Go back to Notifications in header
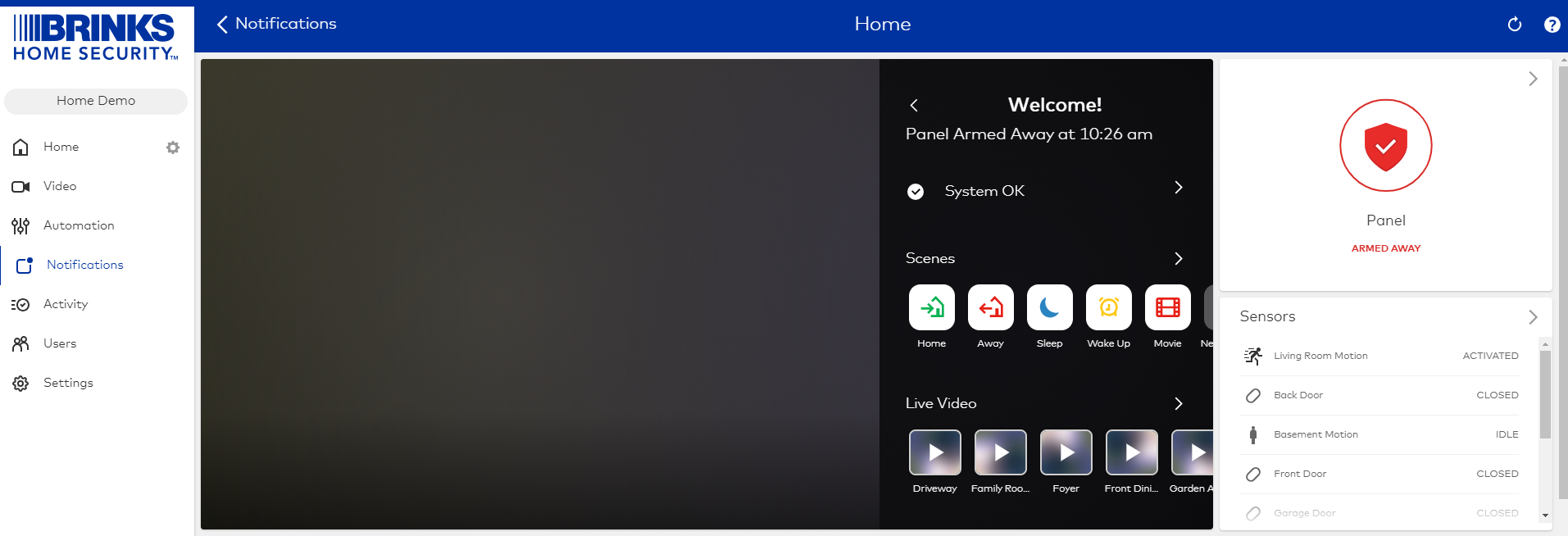 click(x=276, y=24)
